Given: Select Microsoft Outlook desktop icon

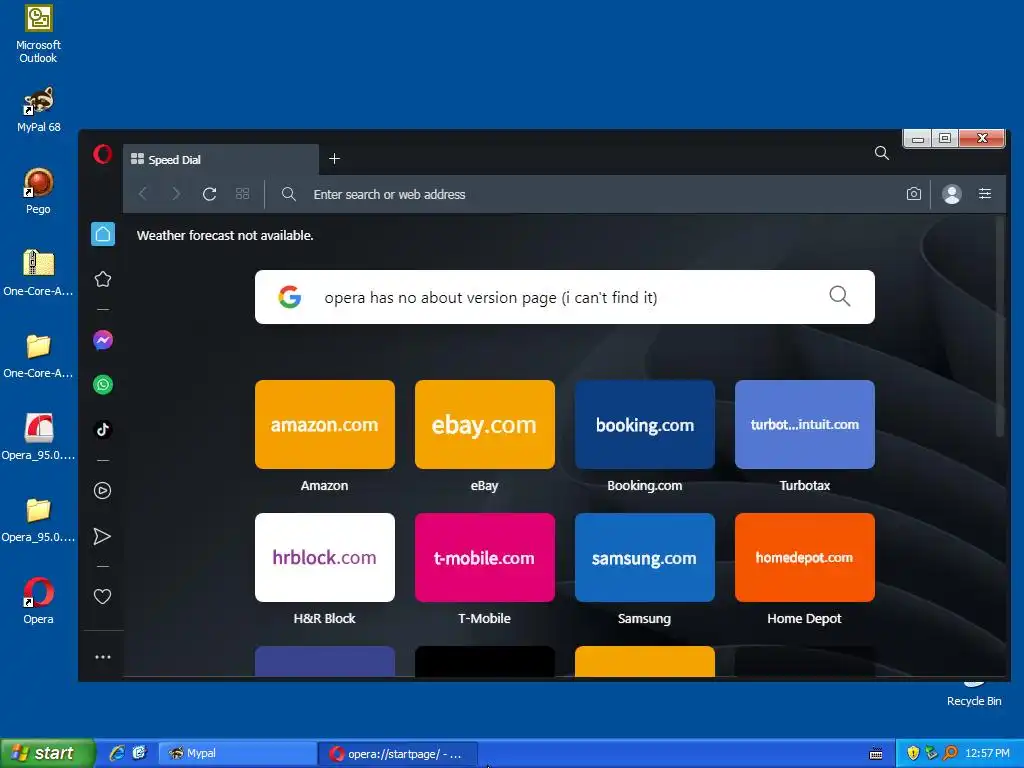Looking at the screenshot, I should pyautogui.click(x=38, y=34).
